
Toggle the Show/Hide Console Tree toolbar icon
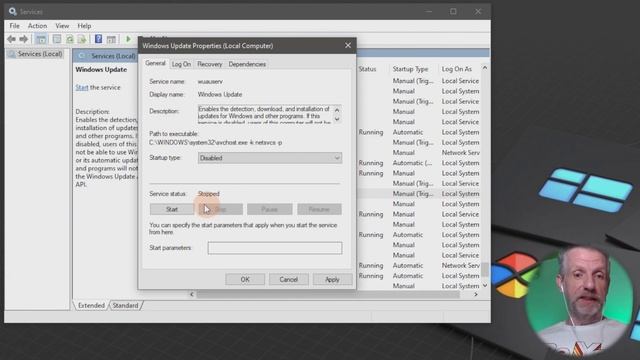coord(41,39)
